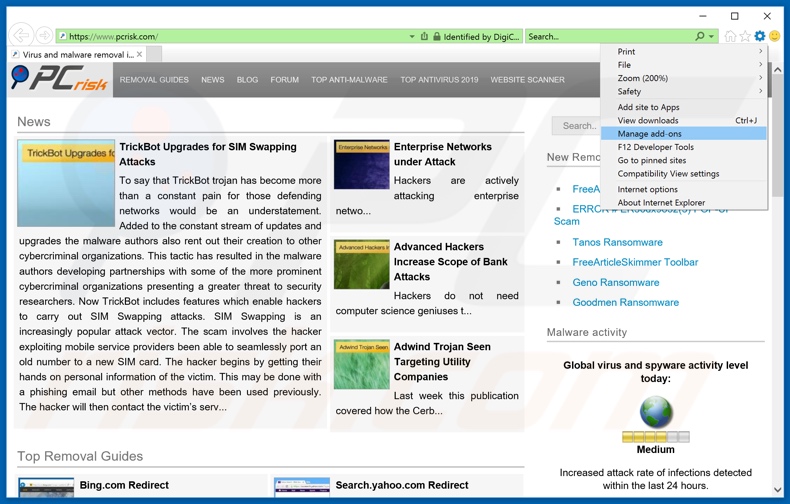Image resolution: width=790 pixels, height=504 pixels.
Task: Open Goodmen Ransomware link
Action: tap(625, 302)
